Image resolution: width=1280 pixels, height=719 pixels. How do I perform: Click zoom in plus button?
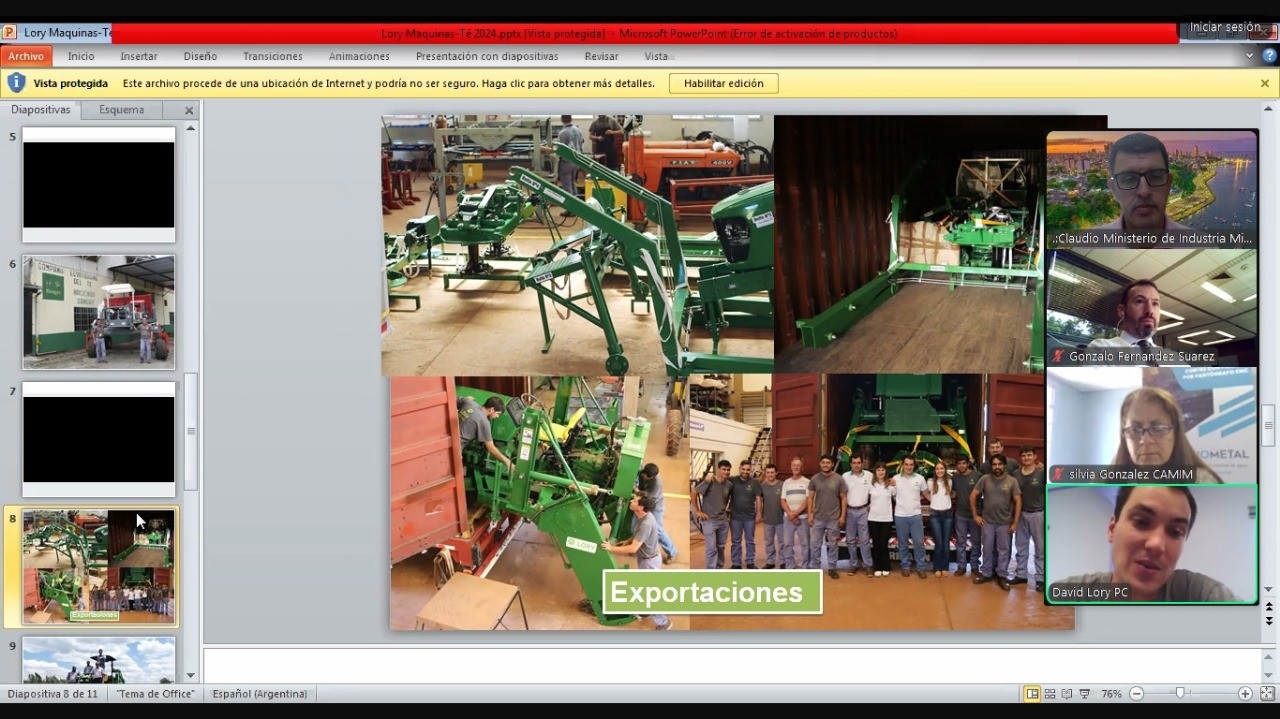click(1245, 694)
